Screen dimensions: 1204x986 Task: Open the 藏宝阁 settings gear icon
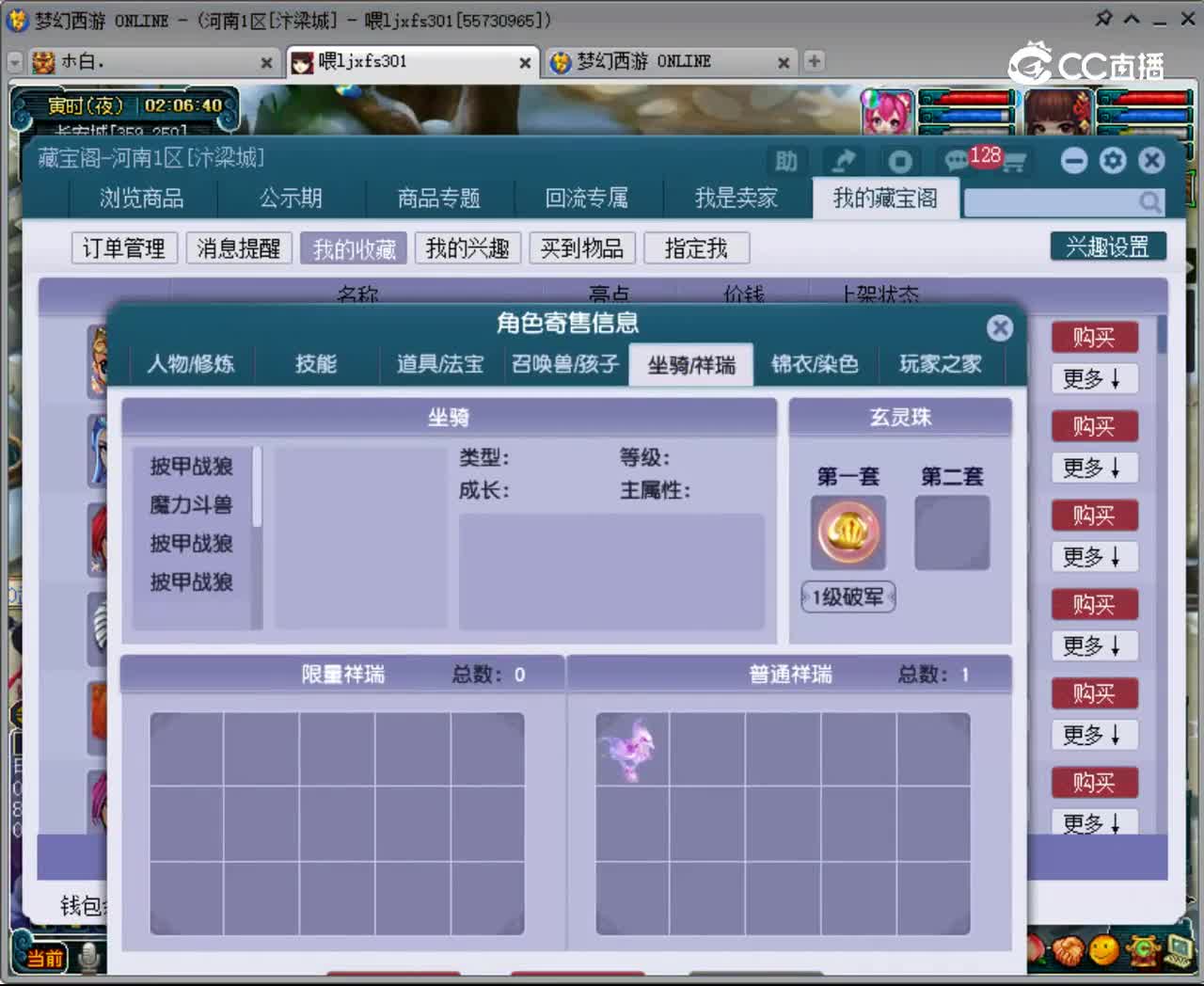point(1113,161)
